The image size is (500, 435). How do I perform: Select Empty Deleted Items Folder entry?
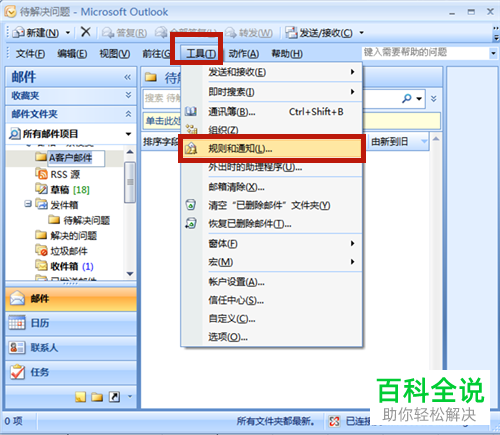(x=272, y=205)
